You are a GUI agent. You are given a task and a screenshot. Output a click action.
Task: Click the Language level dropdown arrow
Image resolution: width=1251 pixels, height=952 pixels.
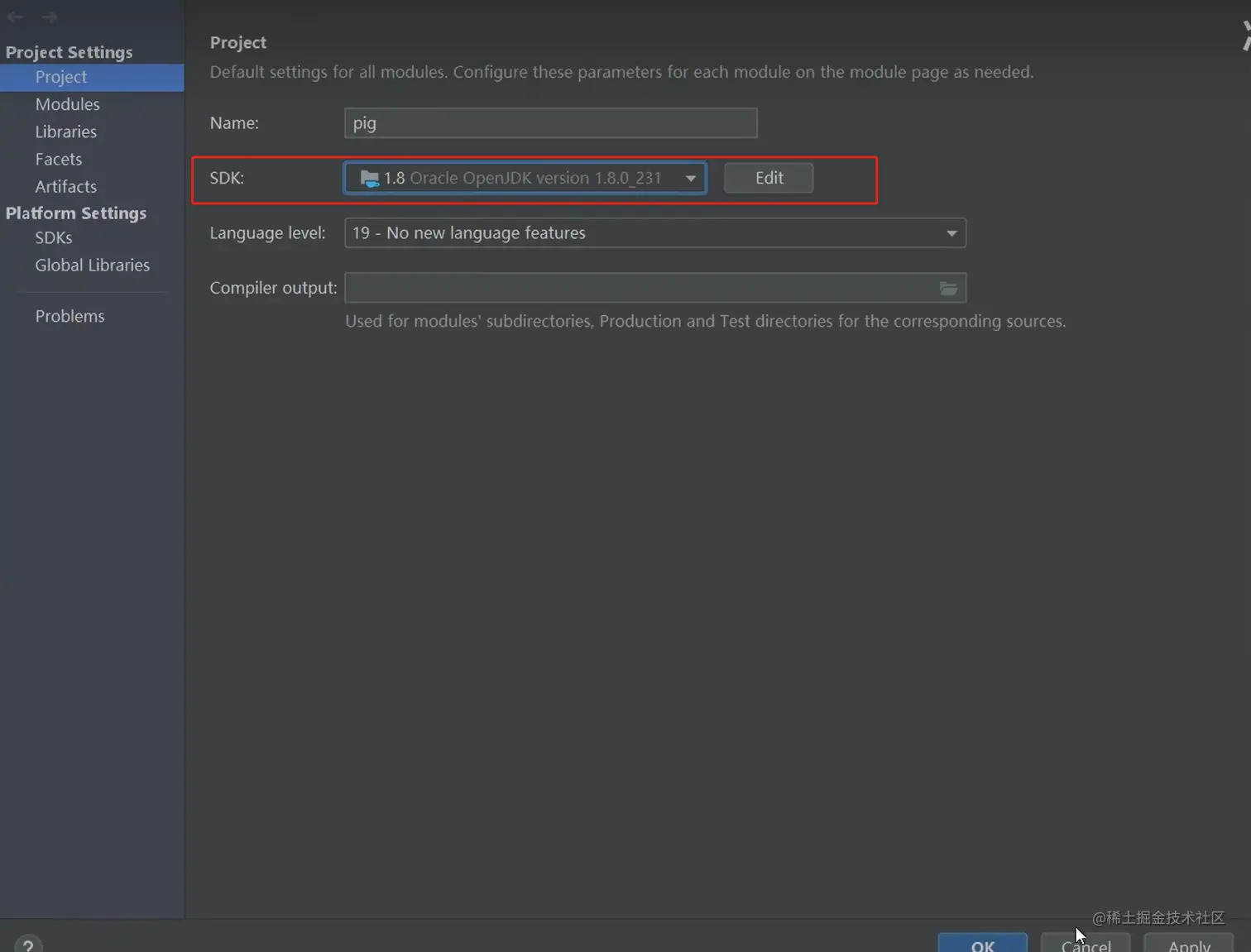[x=951, y=233]
